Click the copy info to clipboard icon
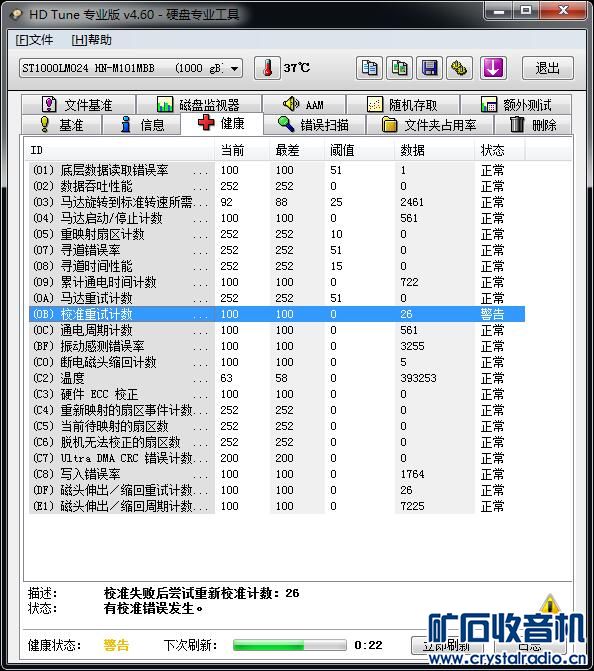Image resolution: width=594 pixels, height=671 pixels. 369,68
